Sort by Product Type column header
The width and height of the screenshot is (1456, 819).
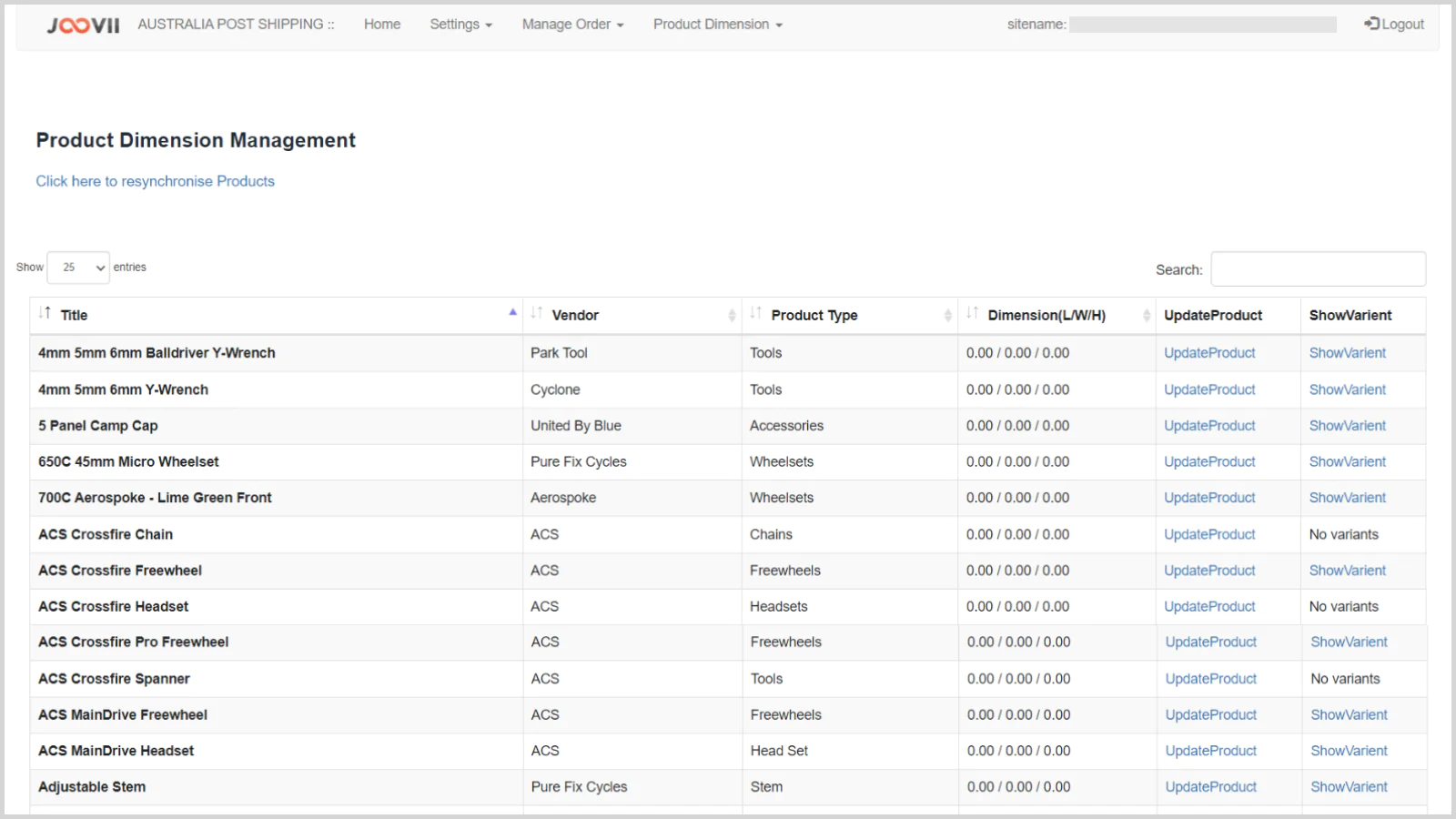click(814, 316)
